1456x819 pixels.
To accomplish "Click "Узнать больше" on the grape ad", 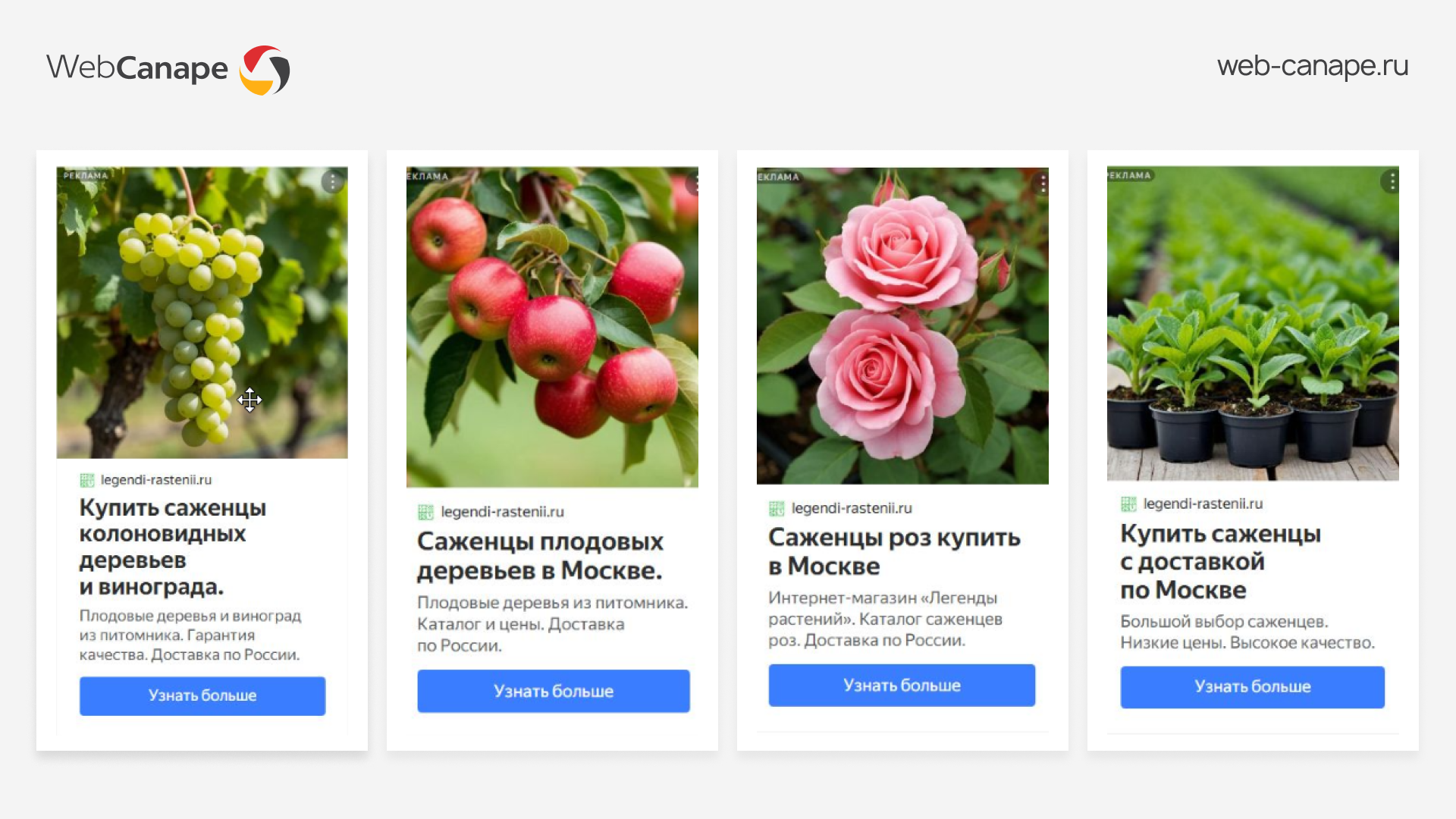I will (x=202, y=695).
